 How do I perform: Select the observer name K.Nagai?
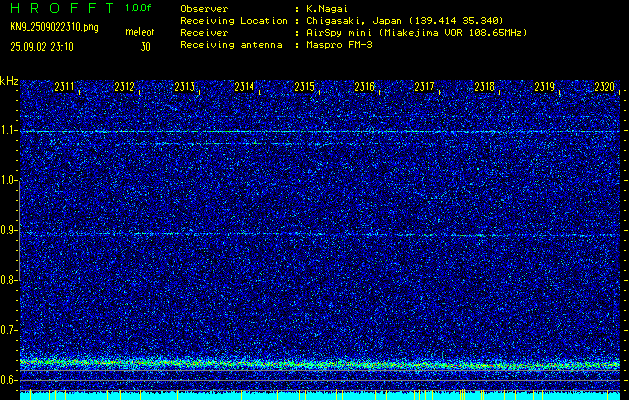pos(328,9)
